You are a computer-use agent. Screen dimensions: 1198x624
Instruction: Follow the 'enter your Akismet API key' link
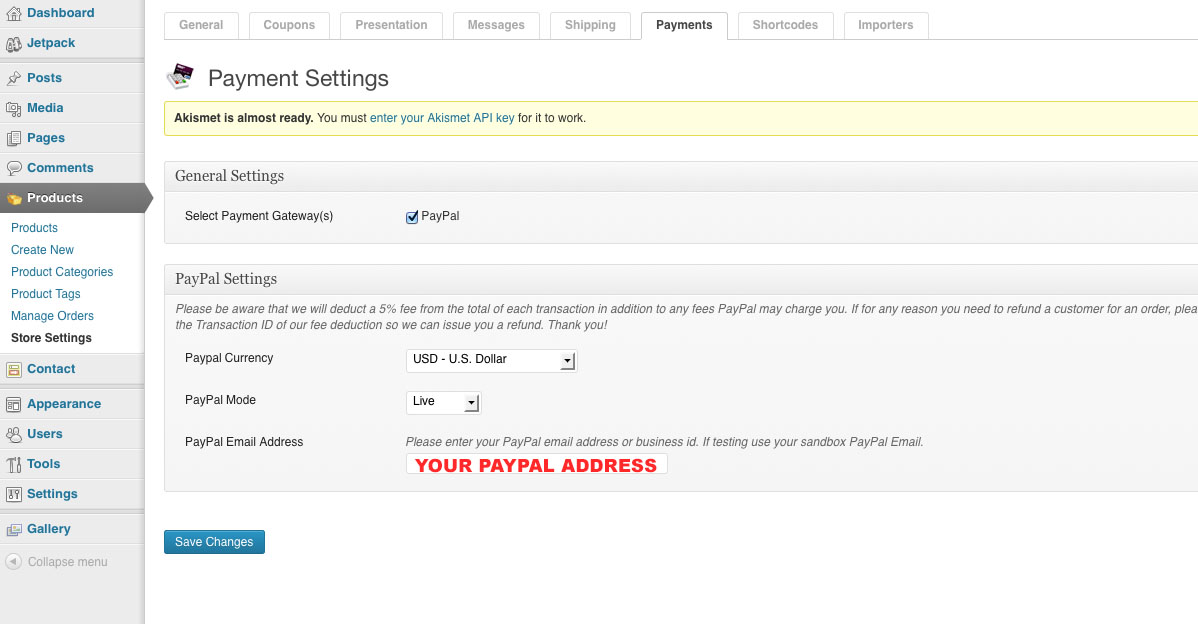pyautogui.click(x=442, y=118)
